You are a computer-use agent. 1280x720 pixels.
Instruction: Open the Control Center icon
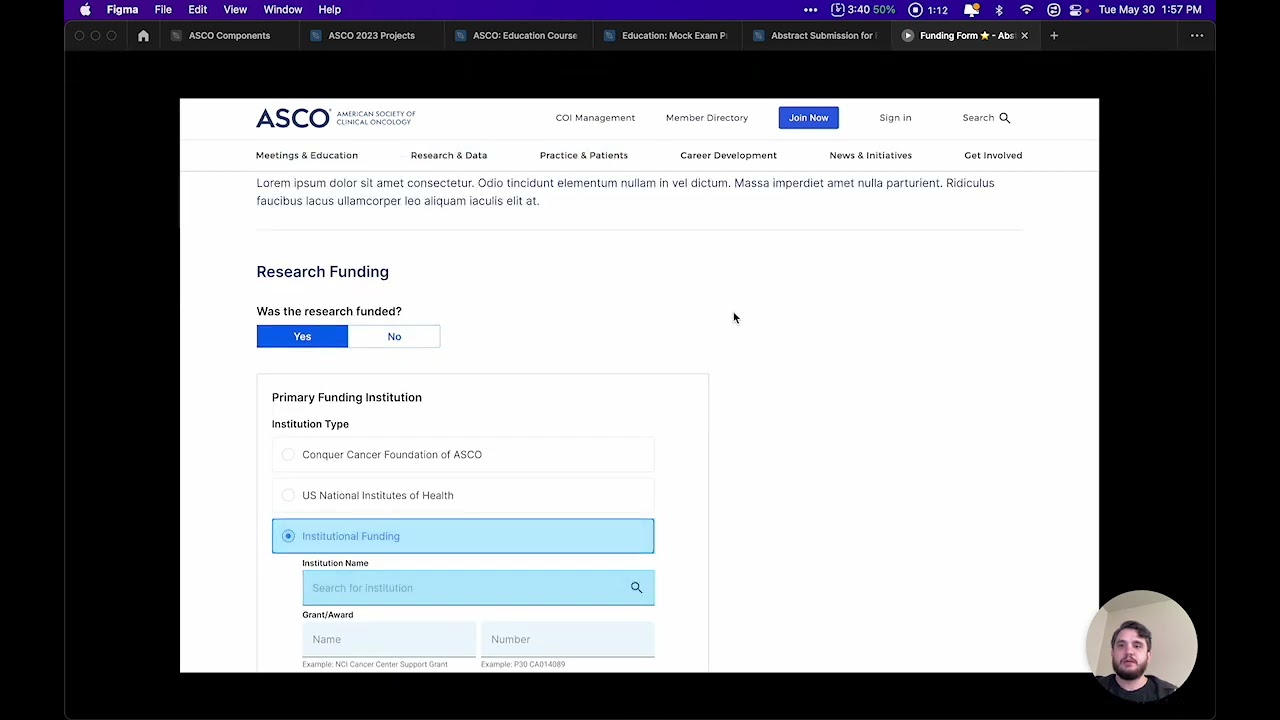[x=1076, y=10]
